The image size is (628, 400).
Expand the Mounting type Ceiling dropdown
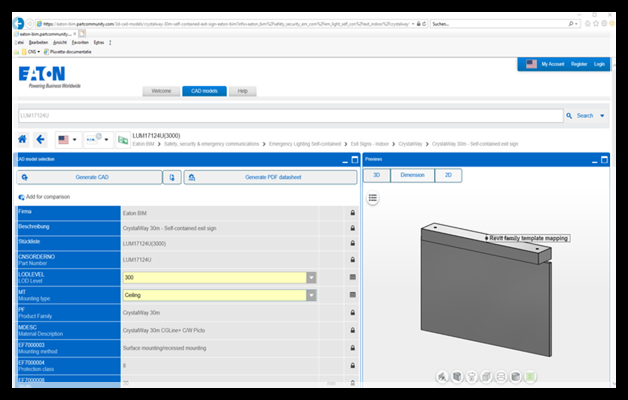pyautogui.click(x=311, y=295)
